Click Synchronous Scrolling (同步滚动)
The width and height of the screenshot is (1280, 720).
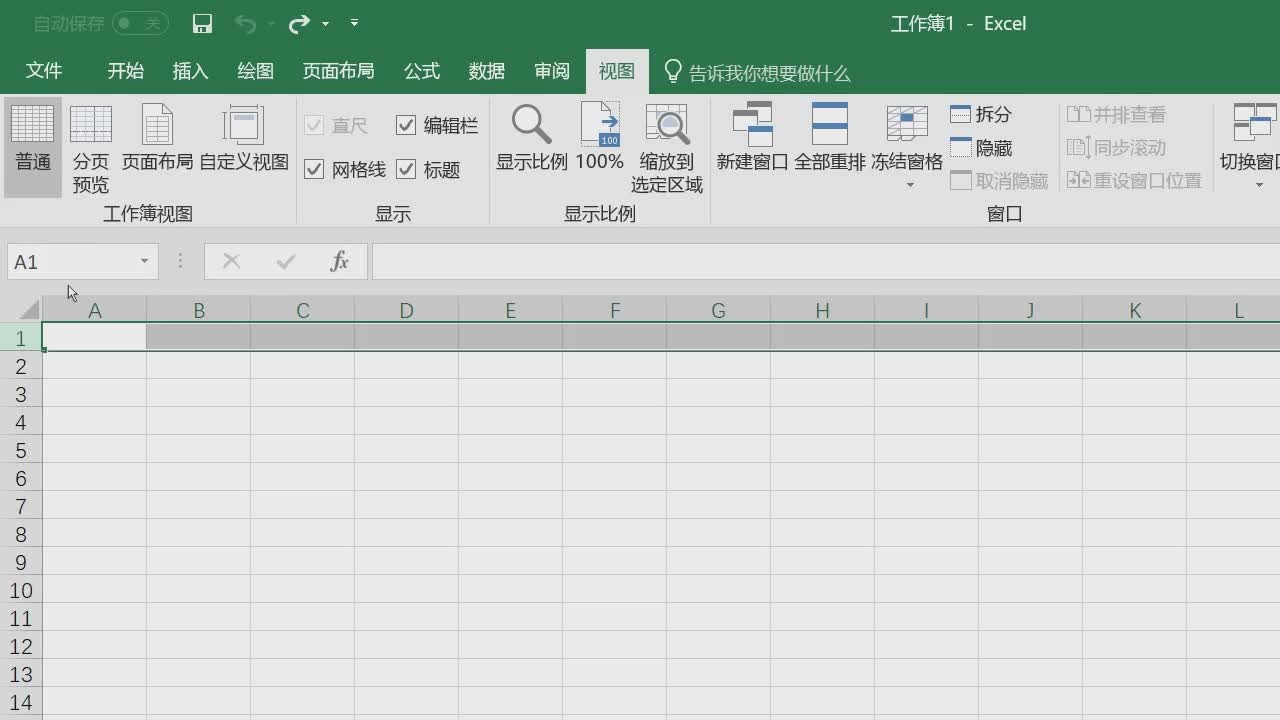pyautogui.click(x=1116, y=147)
